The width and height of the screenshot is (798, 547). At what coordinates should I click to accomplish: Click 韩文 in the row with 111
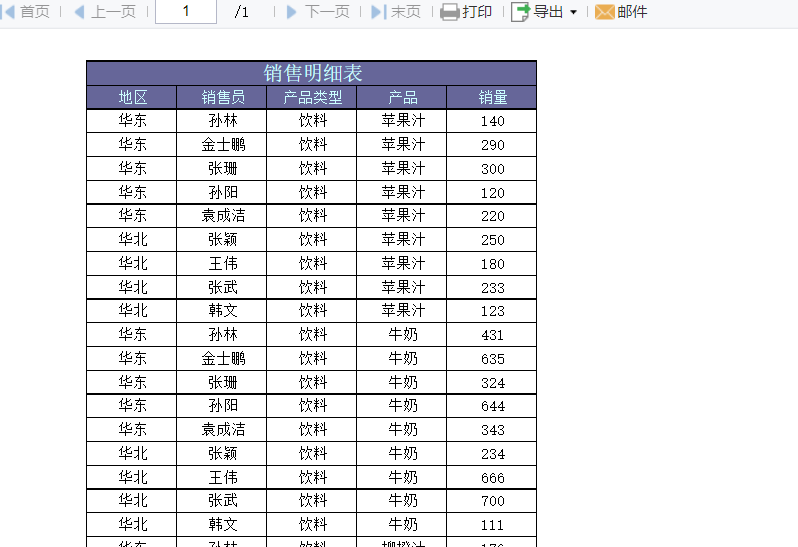[x=223, y=525]
